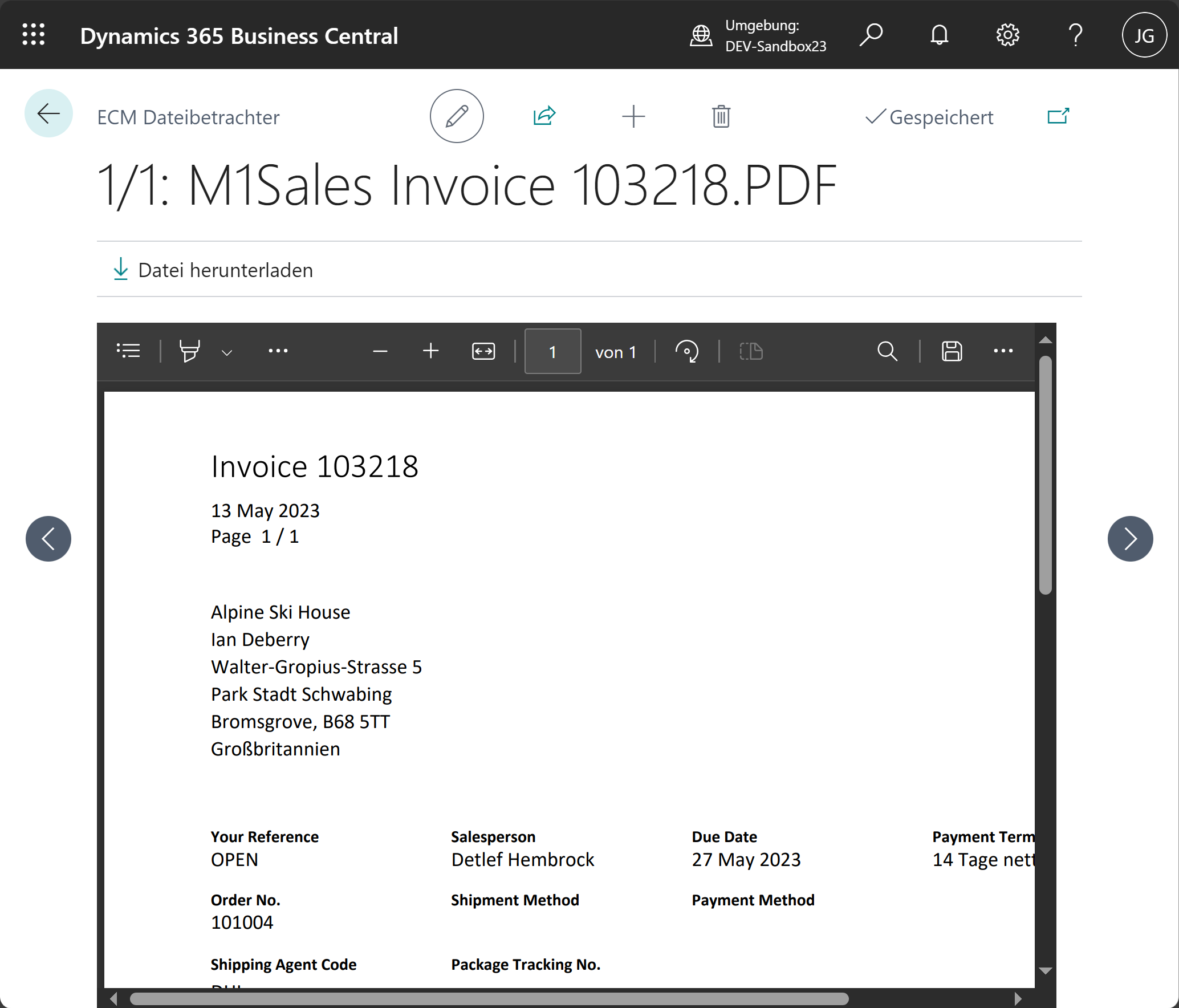
Task: Click the PDF scroll up arrow
Action: click(x=1045, y=340)
